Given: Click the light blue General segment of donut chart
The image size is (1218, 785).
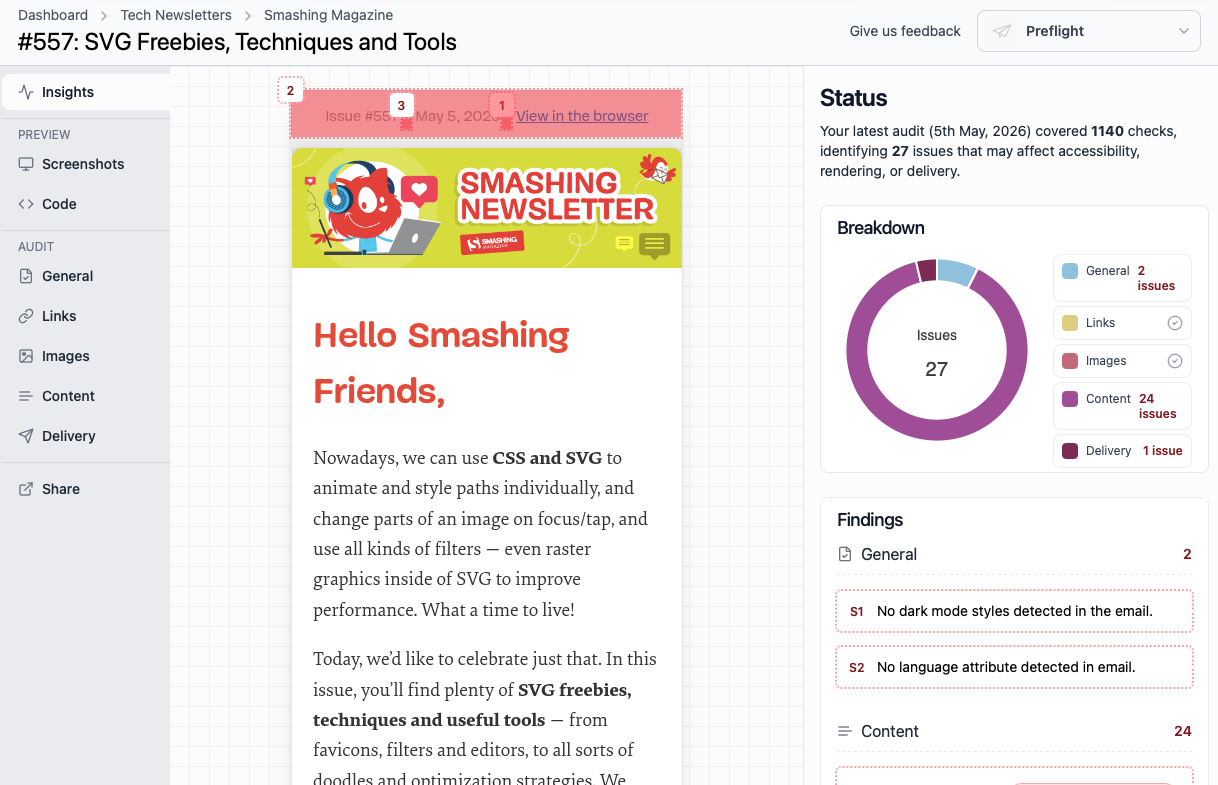Looking at the screenshot, I should point(956,272).
